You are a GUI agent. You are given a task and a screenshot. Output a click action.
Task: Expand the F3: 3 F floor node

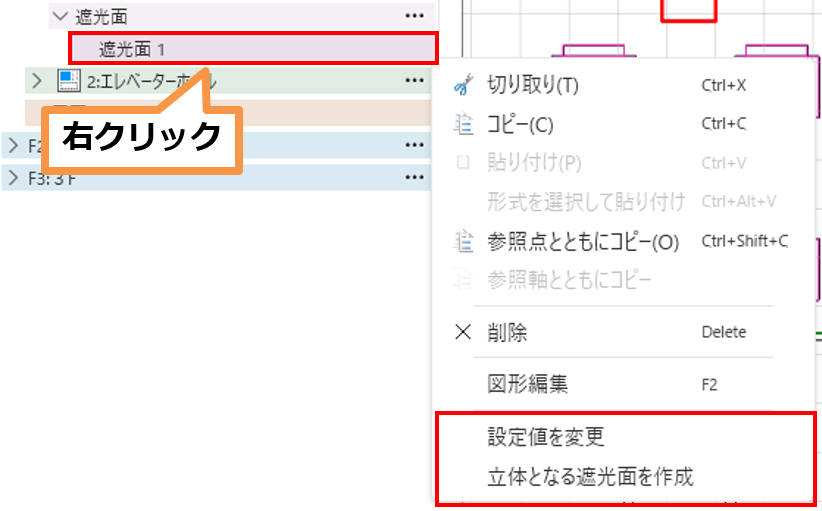[x=13, y=177]
